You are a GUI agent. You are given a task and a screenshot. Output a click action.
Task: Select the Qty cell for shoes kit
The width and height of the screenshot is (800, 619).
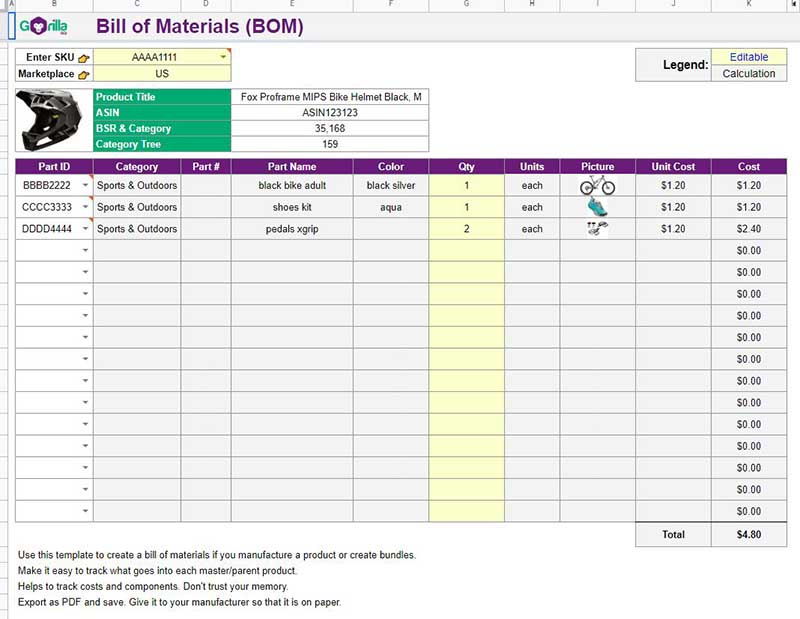pos(466,207)
